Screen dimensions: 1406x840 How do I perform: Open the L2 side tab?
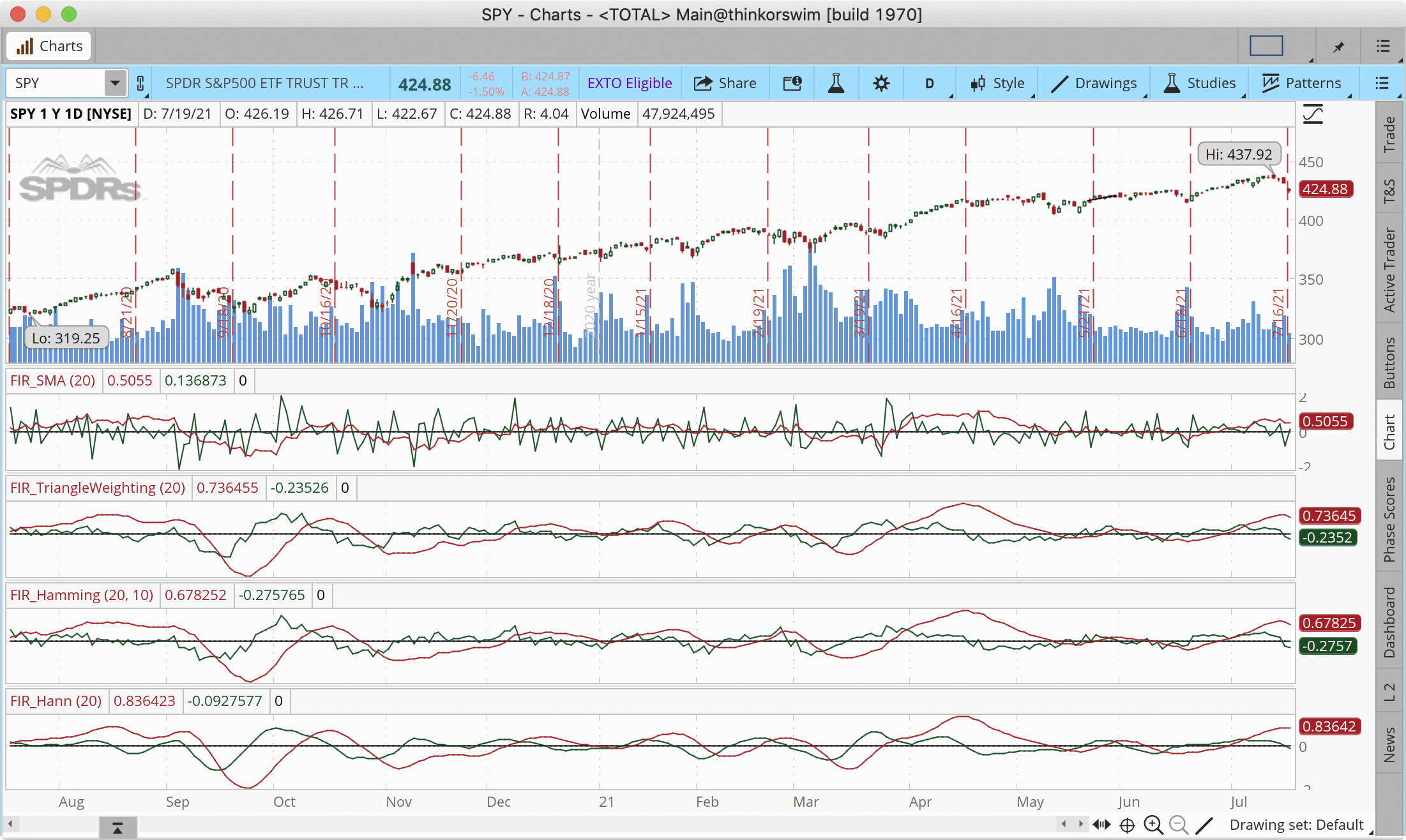(1389, 692)
